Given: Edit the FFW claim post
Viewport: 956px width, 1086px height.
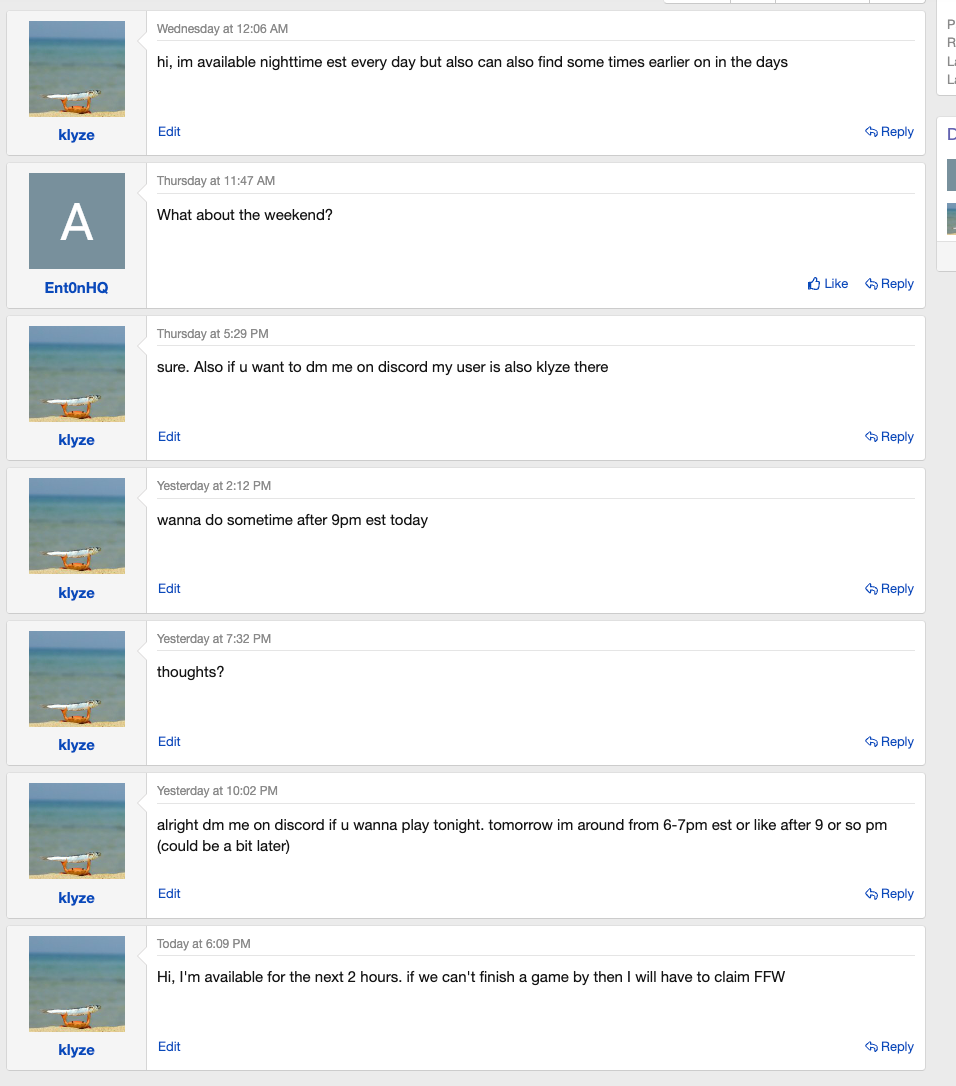Looking at the screenshot, I should 169,1047.
